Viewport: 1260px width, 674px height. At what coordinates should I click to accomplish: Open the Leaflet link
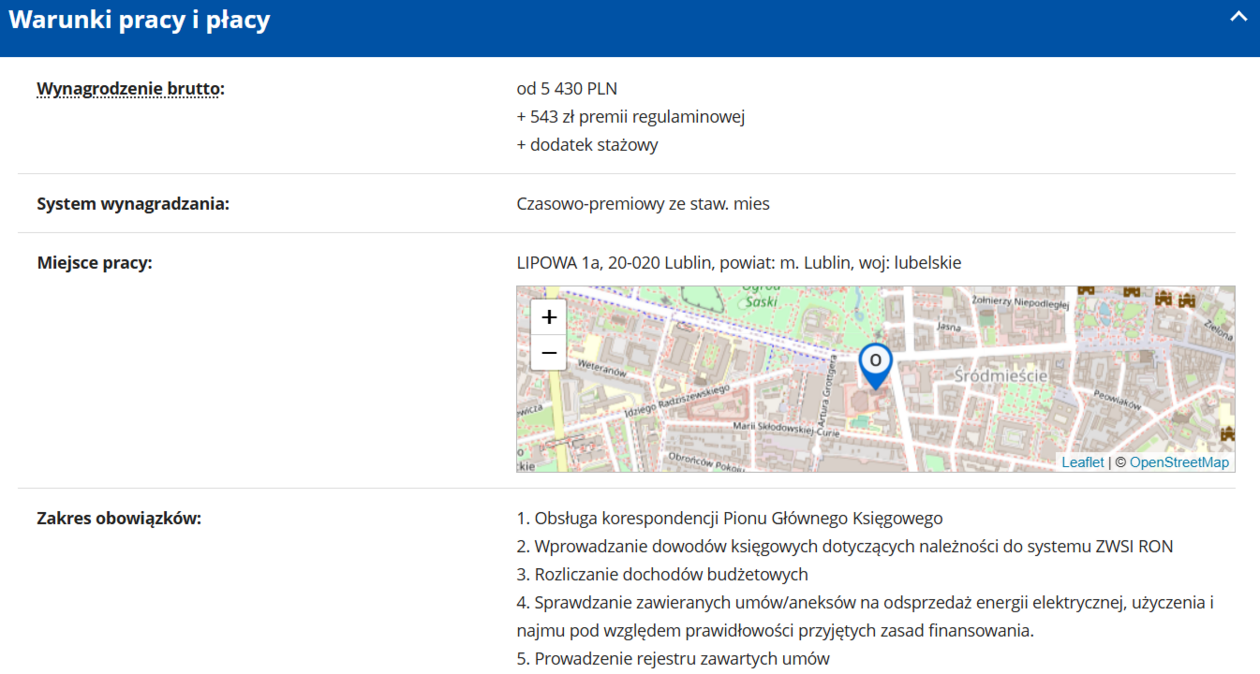click(1082, 462)
